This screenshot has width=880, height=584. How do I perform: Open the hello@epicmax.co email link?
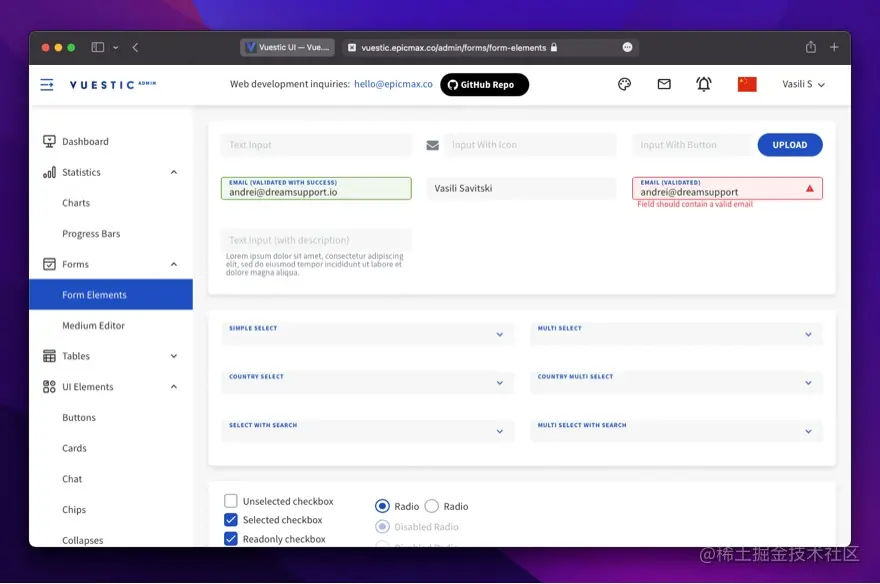tap(395, 84)
